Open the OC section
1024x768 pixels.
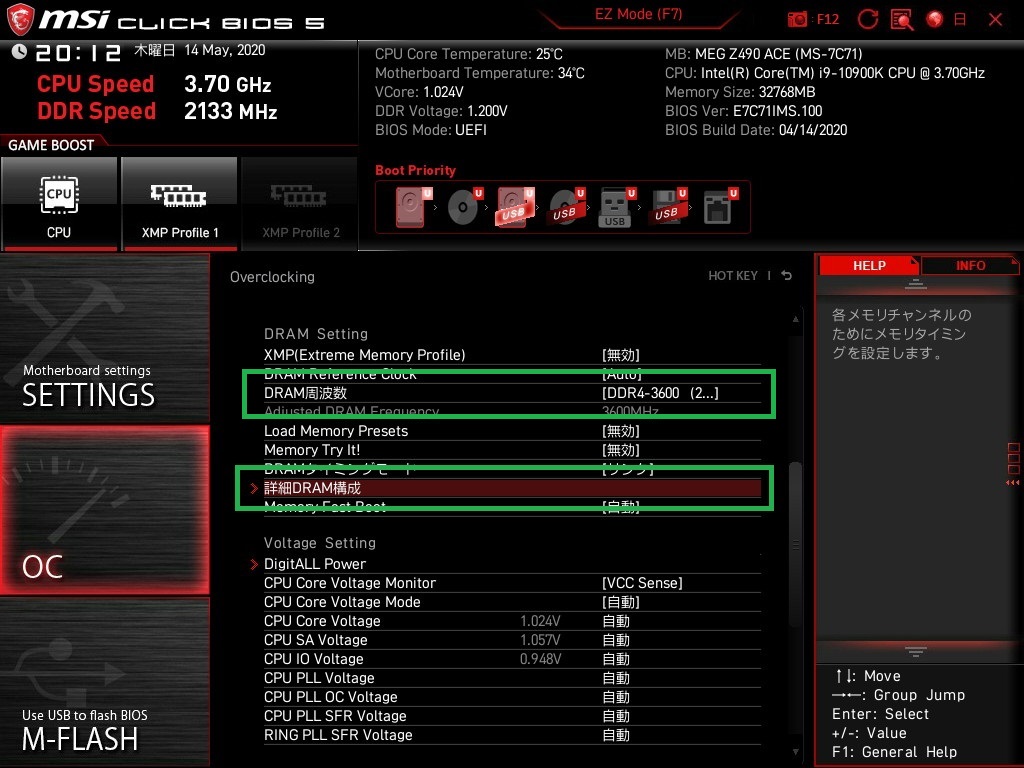(105, 510)
